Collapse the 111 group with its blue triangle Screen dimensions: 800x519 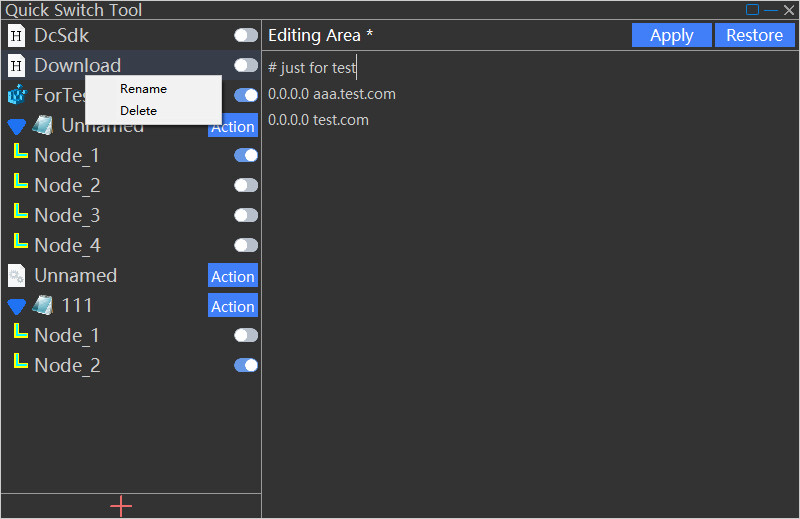coord(16,307)
